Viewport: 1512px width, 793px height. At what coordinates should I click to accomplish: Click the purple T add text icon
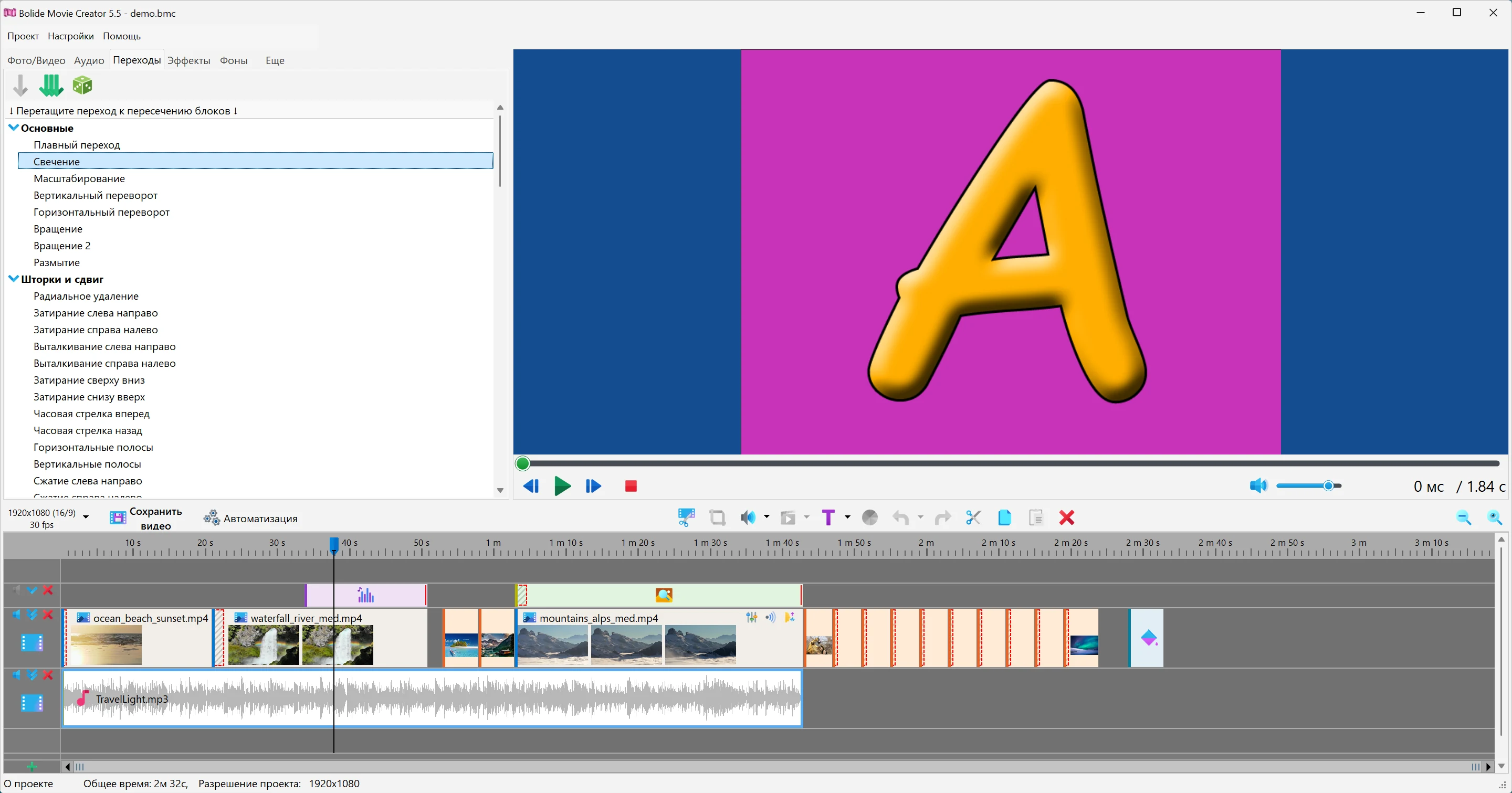coord(828,517)
